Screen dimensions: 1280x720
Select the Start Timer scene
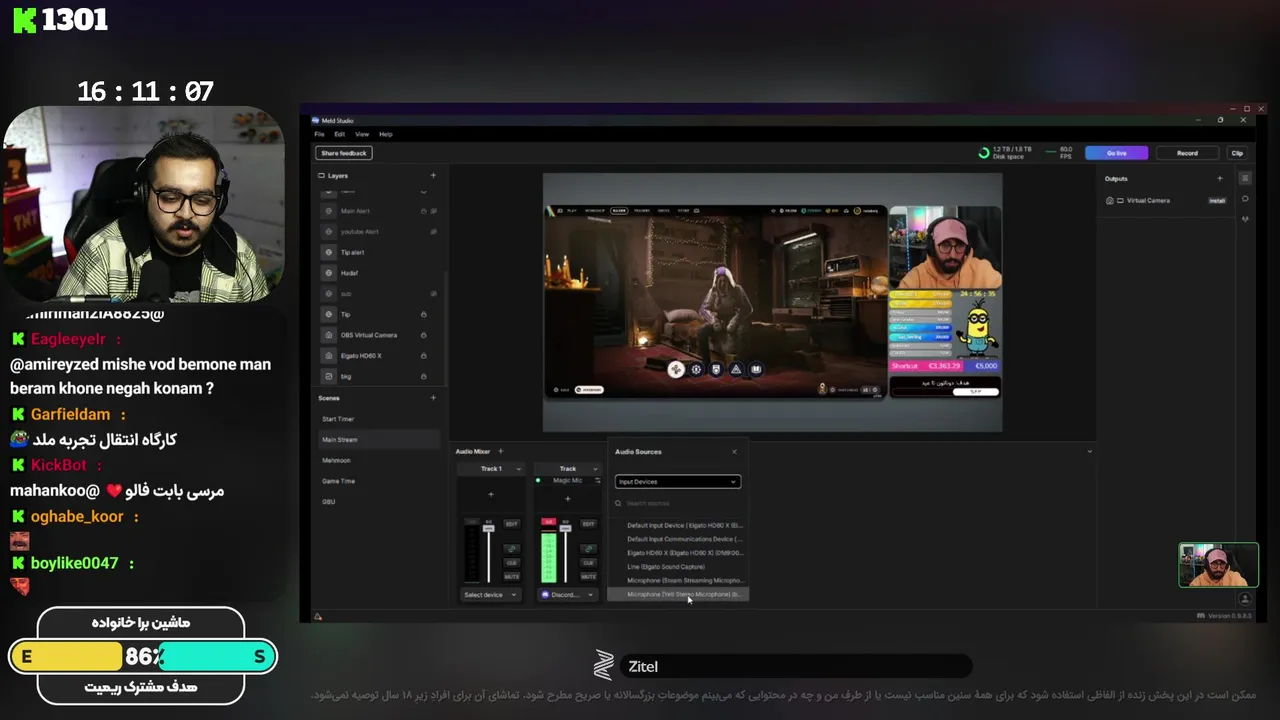pos(378,419)
